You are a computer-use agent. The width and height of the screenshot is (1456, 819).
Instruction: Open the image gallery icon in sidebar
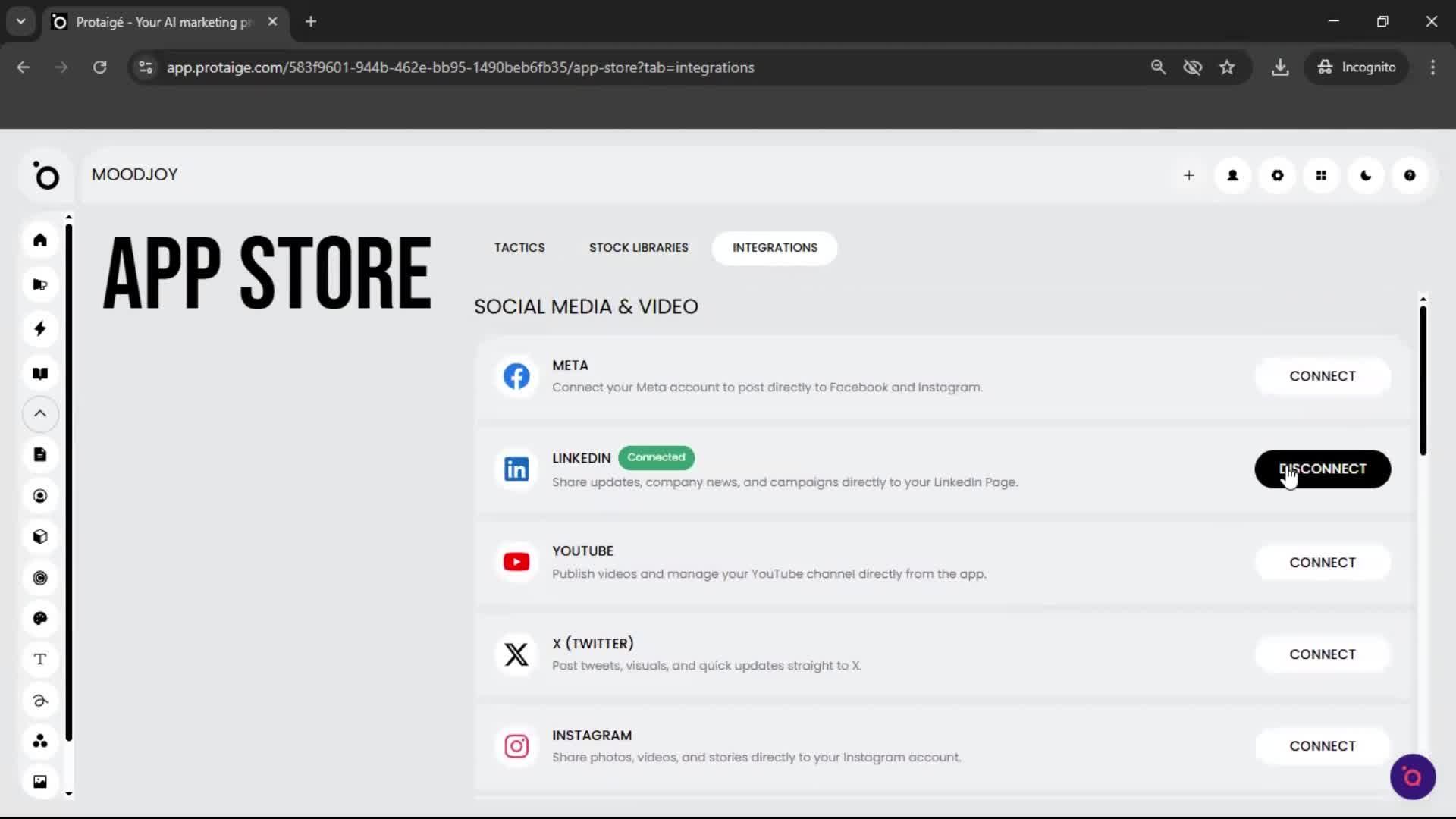point(40,781)
